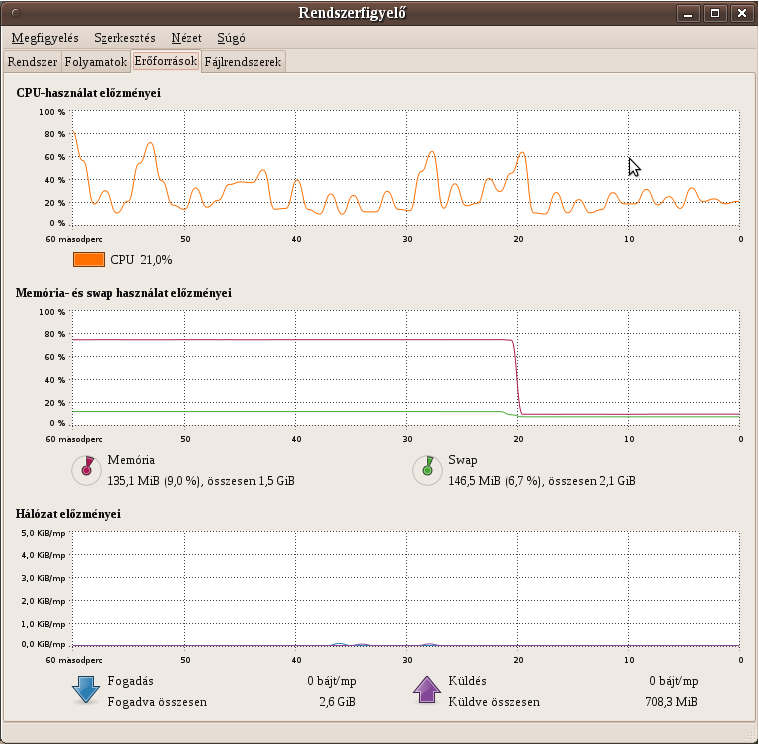Click the orange CPU color swatch
The width and height of the screenshot is (759, 744).
(89, 259)
